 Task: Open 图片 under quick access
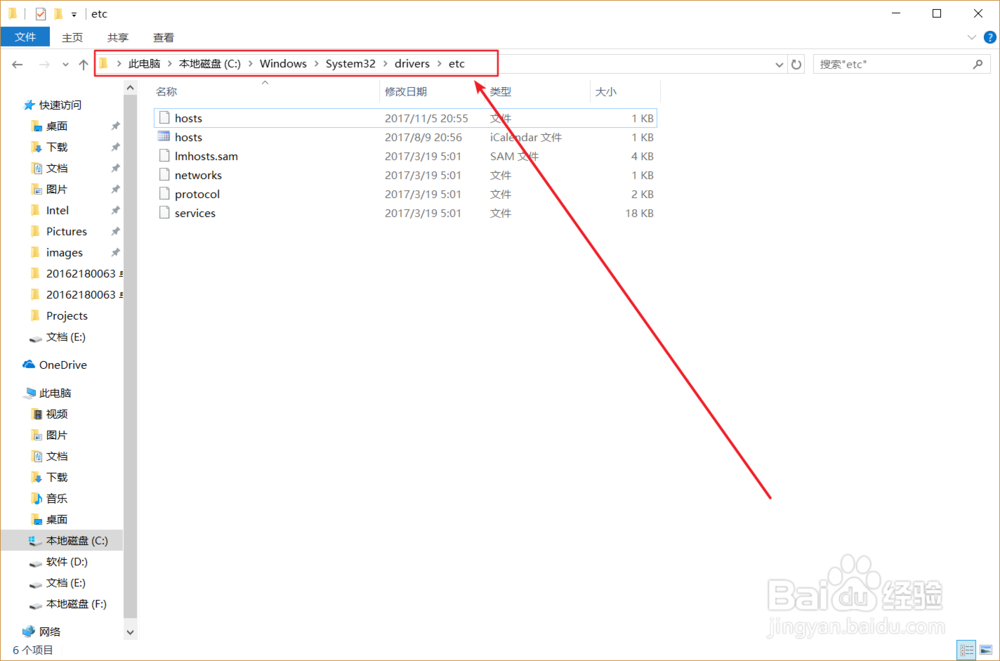click(57, 189)
